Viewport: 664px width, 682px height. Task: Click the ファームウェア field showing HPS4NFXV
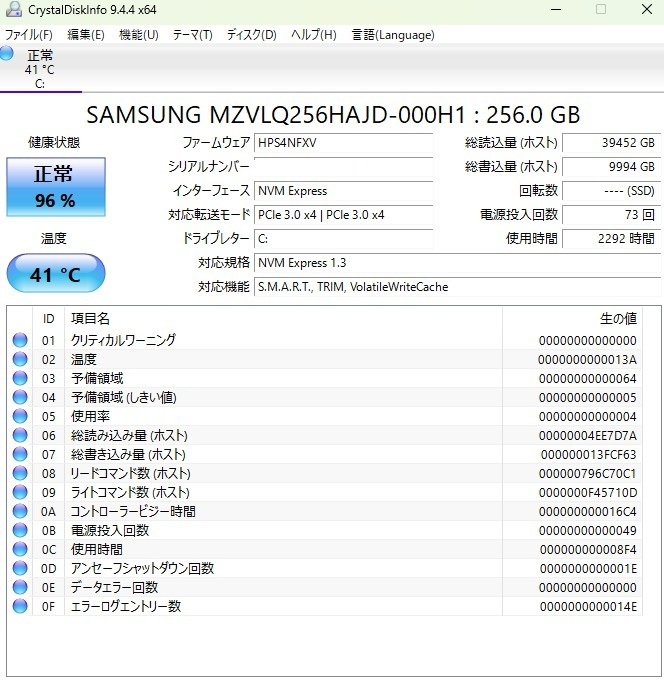click(344, 143)
